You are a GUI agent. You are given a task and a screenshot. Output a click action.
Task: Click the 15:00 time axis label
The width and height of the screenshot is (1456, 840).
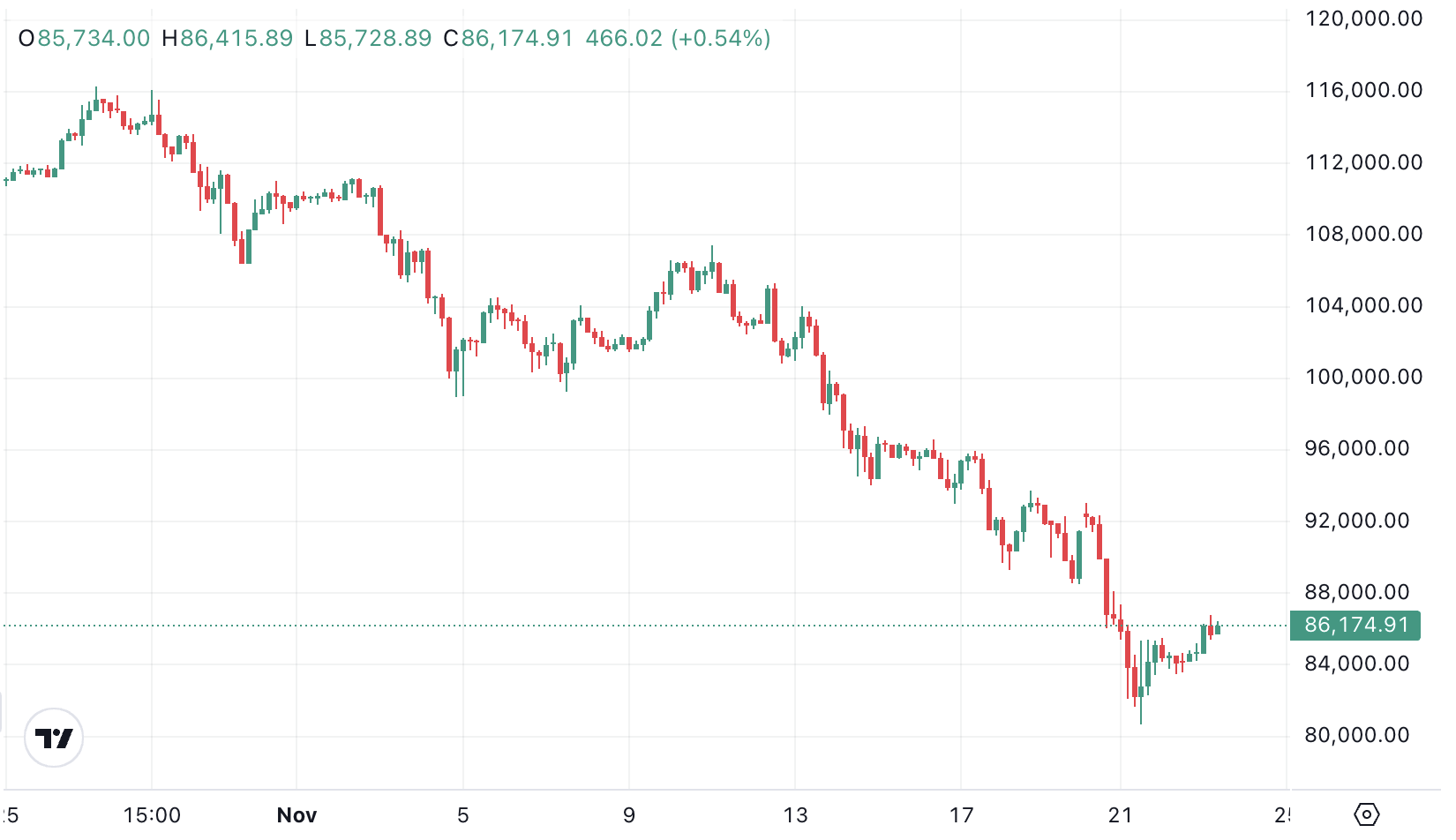pyautogui.click(x=152, y=815)
